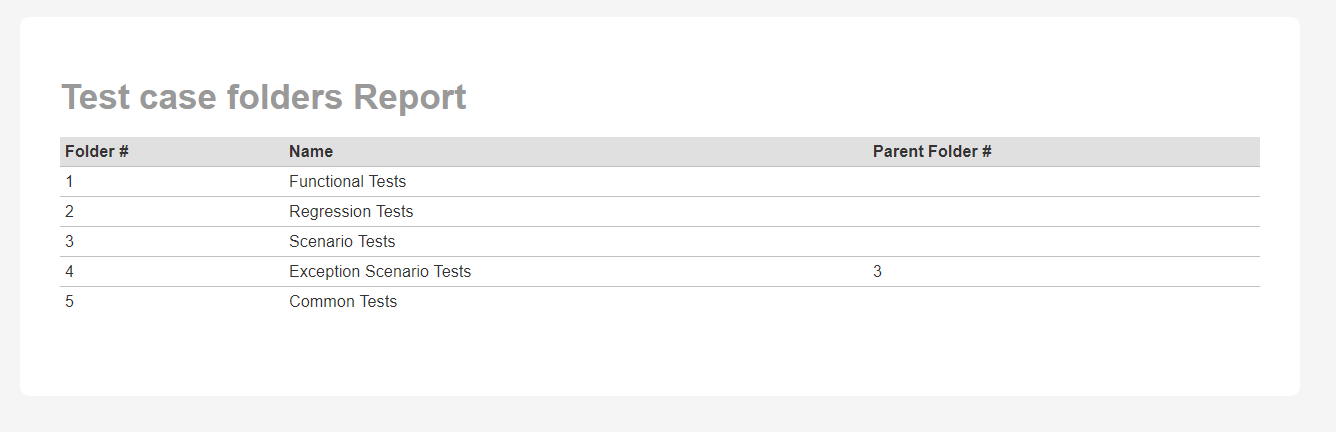This screenshot has width=1336, height=432.
Task: Click empty parent folder cell of Scenario Tests
Action: click(x=1060, y=242)
